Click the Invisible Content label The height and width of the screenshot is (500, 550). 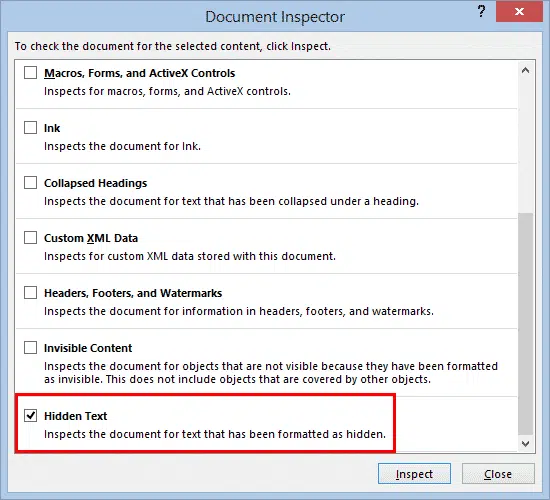88,348
